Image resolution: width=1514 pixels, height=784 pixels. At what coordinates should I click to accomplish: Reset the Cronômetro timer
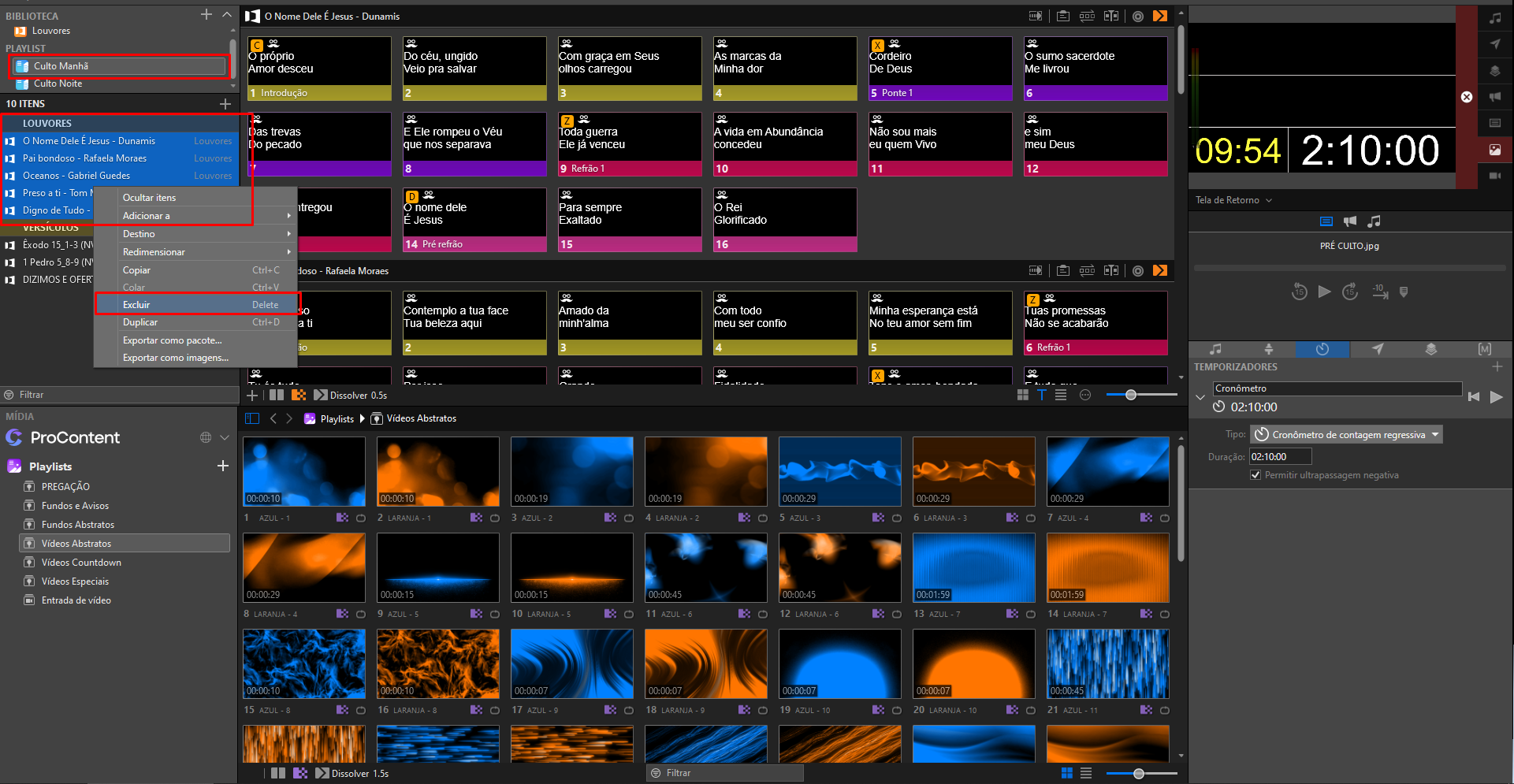(x=1474, y=397)
